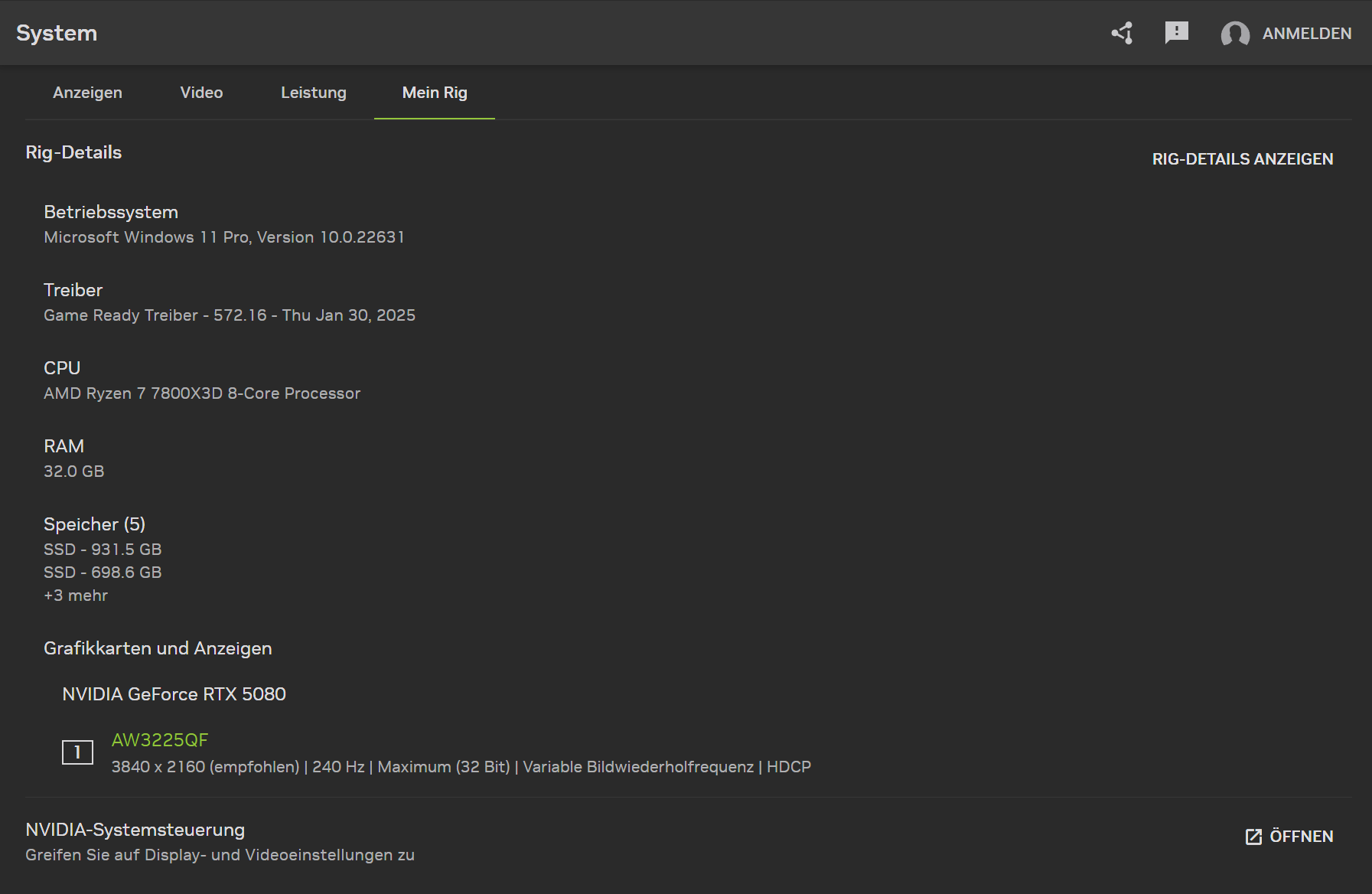The width and height of the screenshot is (1372, 894).
Task: Click ANMELDEN to sign in
Action: coord(1306,34)
